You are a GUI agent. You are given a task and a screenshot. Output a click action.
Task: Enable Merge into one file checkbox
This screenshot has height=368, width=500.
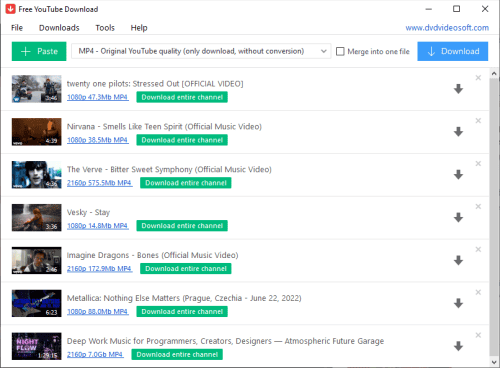[340, 51]
